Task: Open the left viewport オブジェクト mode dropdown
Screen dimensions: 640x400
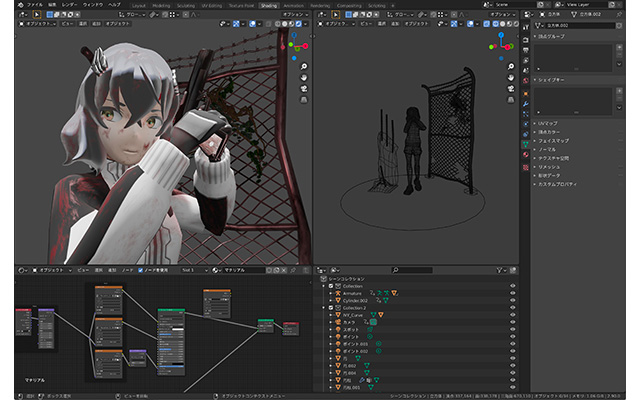Action: [x=38, y=24]
